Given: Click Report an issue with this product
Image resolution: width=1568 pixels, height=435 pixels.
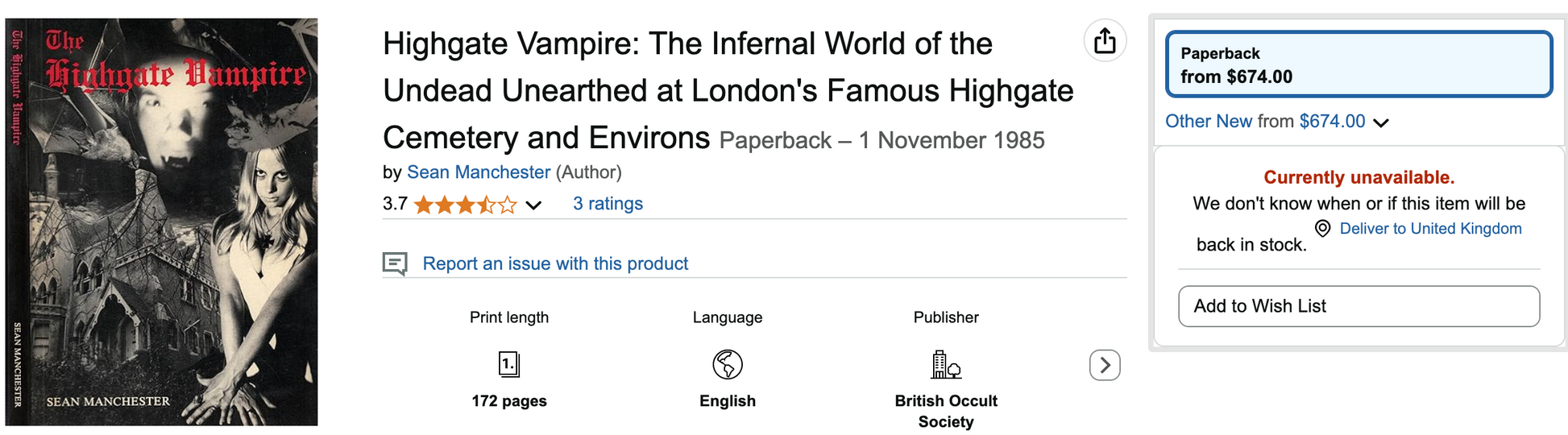Looking at the screenshot, I should (555, 263).
